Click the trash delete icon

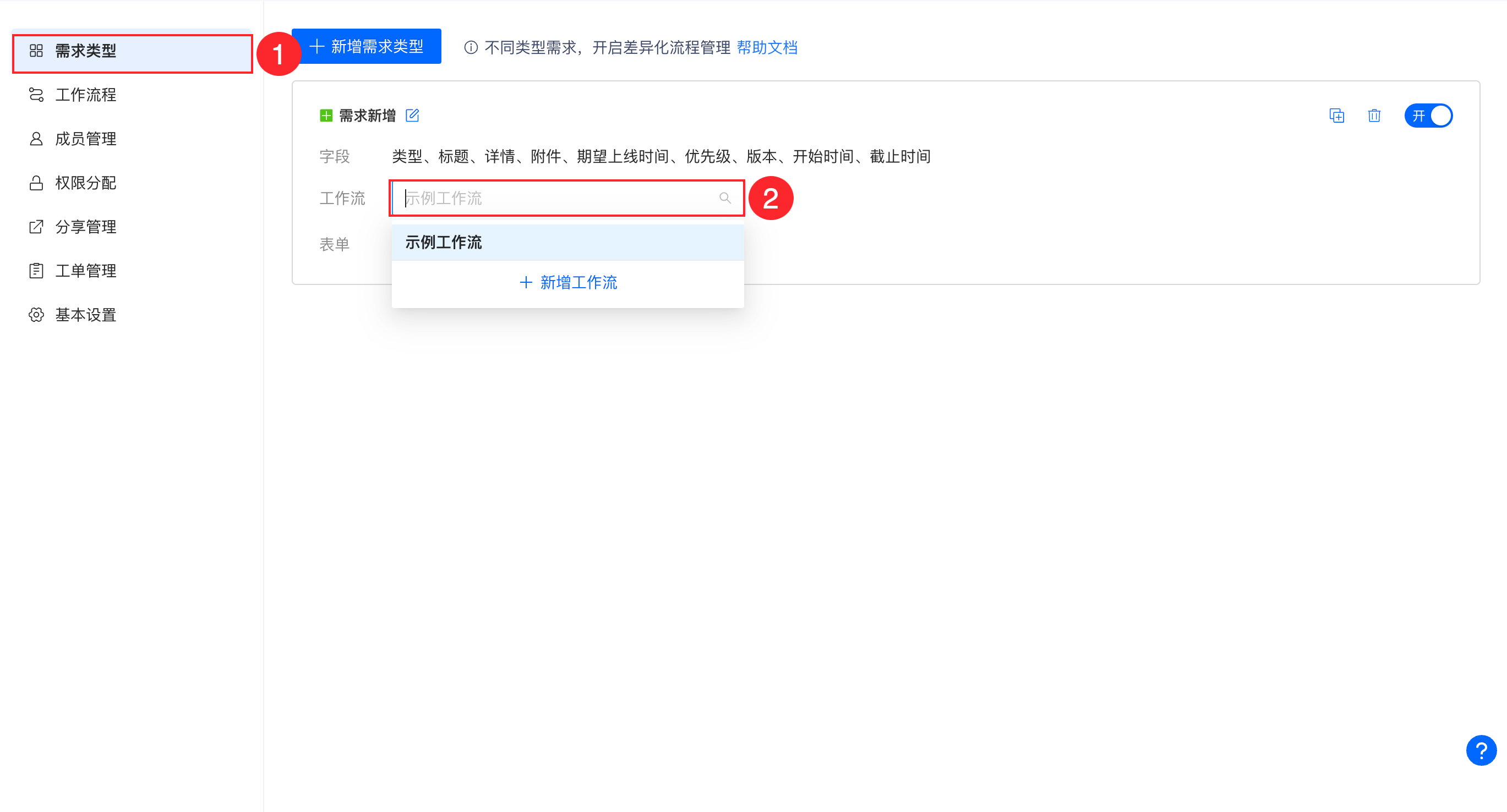(1374, 116)
